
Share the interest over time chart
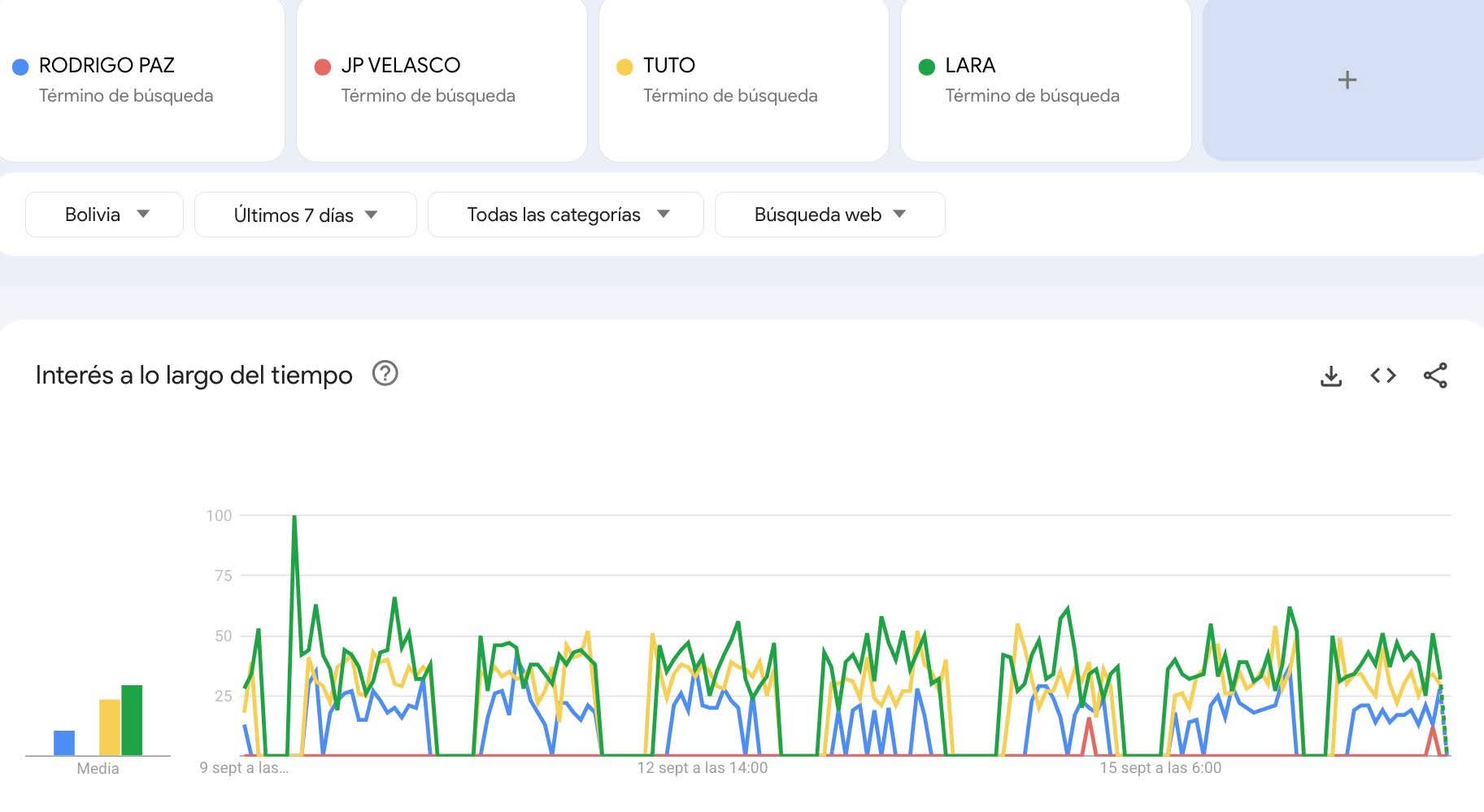[1435, 376]
